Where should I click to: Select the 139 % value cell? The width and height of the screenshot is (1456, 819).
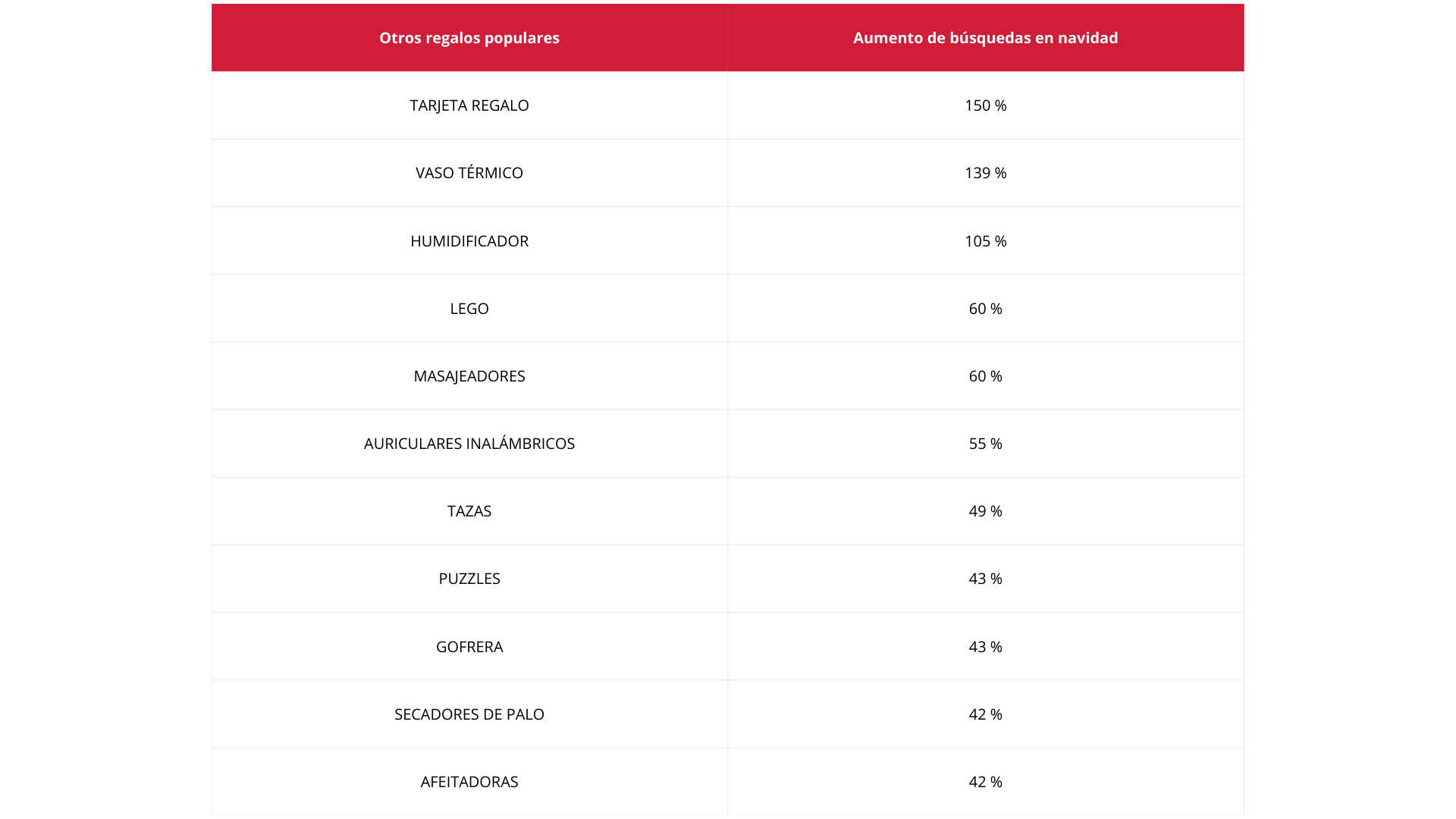pyautogui.click(x=986, y=173)
